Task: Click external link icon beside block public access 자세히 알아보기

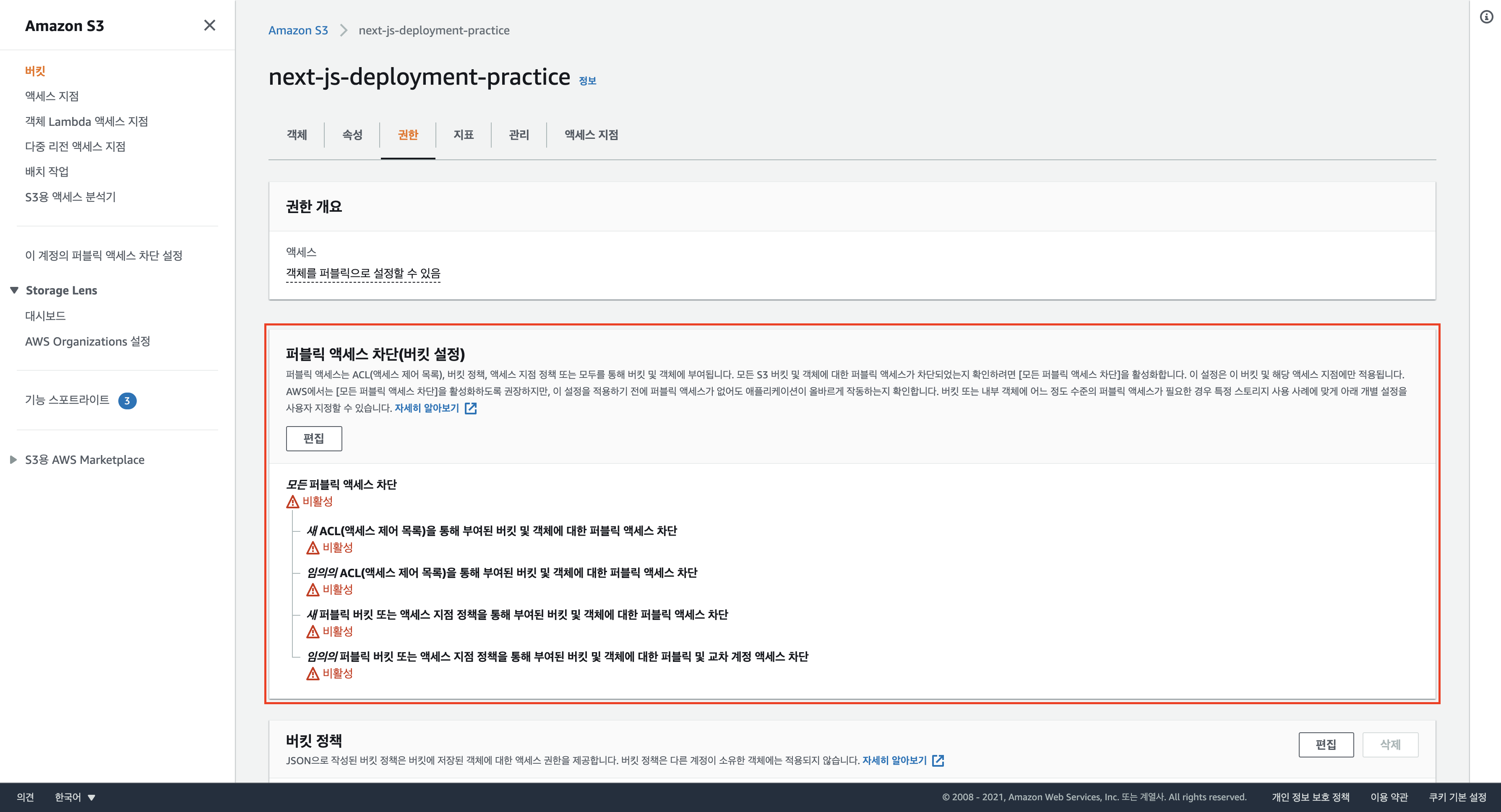Action: click(x=471, y=409)
